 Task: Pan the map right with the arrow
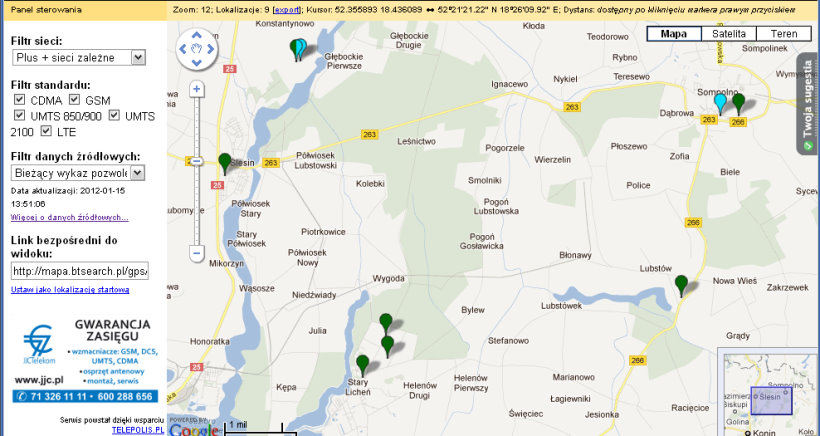tap(211, 49)
